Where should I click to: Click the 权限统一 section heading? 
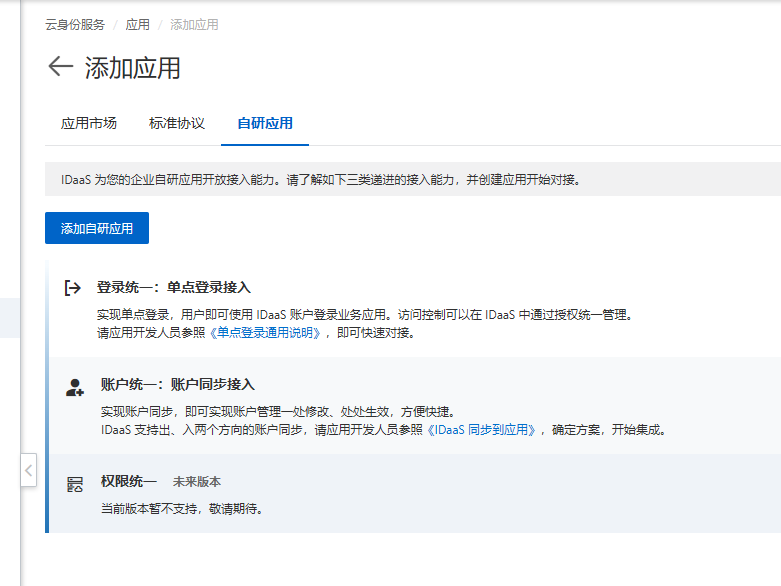click(128, 482)
